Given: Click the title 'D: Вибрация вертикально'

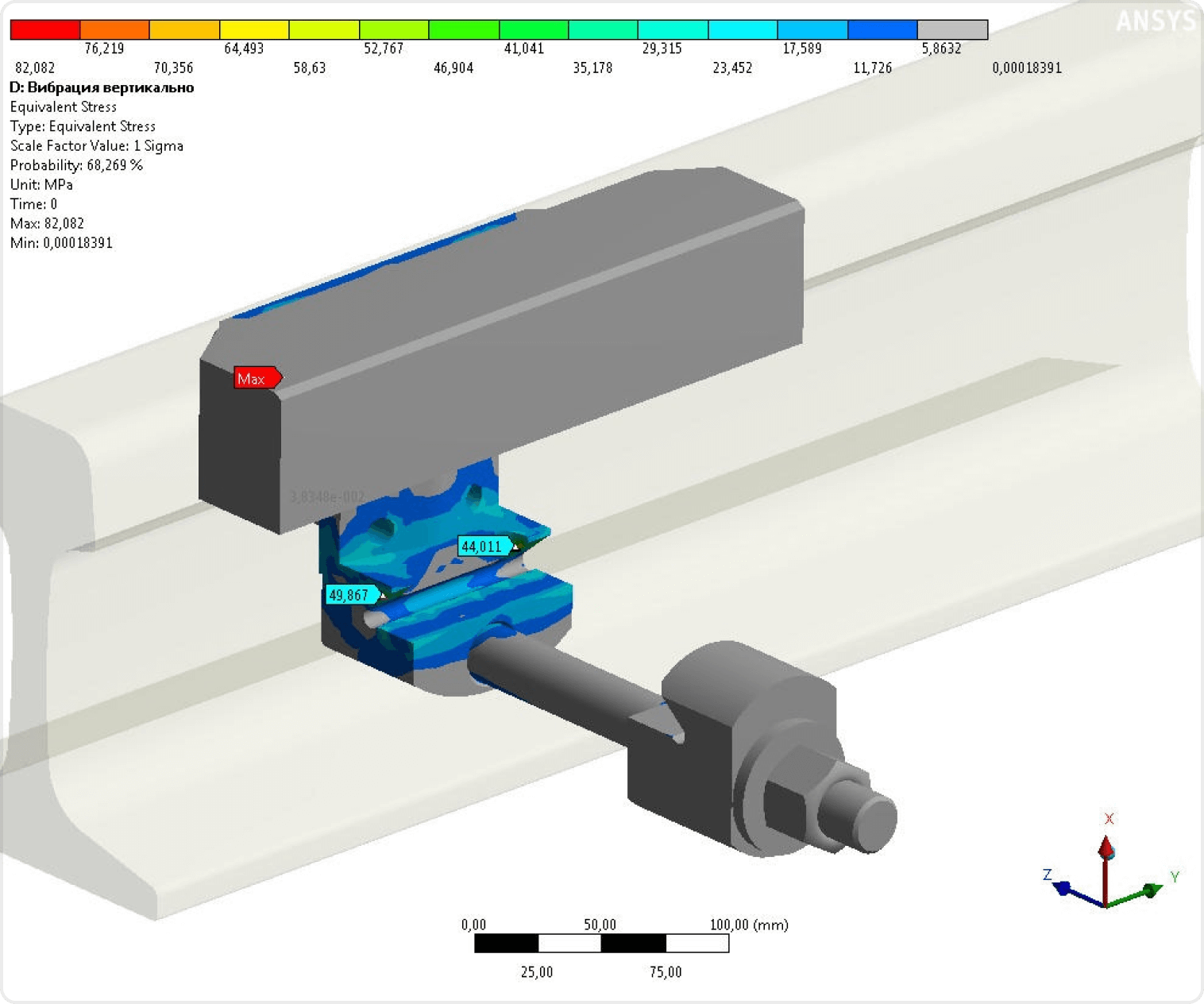Looking at the screenshot, I should click(102, 87).
